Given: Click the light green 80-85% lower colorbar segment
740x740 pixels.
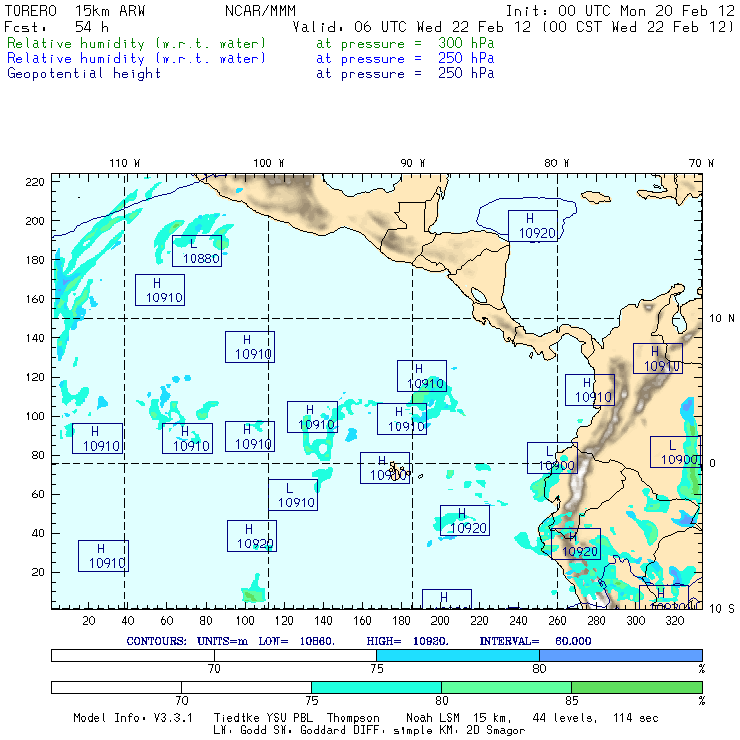Looking at the screenshot, I should [505, 688].
